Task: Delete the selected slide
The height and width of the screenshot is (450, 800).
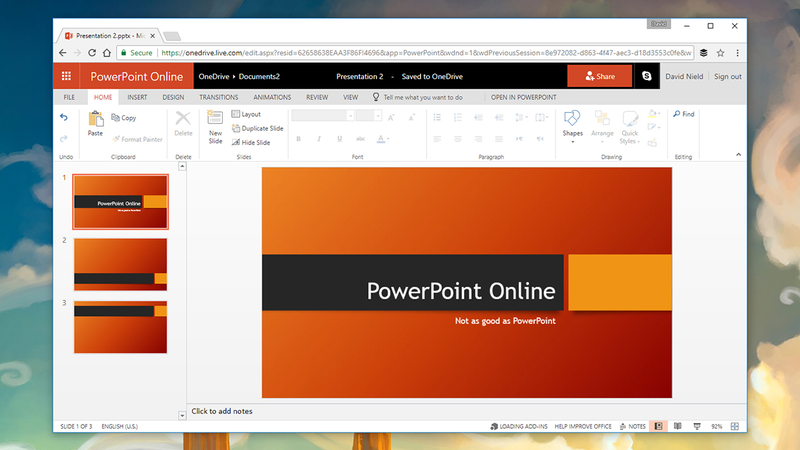Action: coord(183,124)
